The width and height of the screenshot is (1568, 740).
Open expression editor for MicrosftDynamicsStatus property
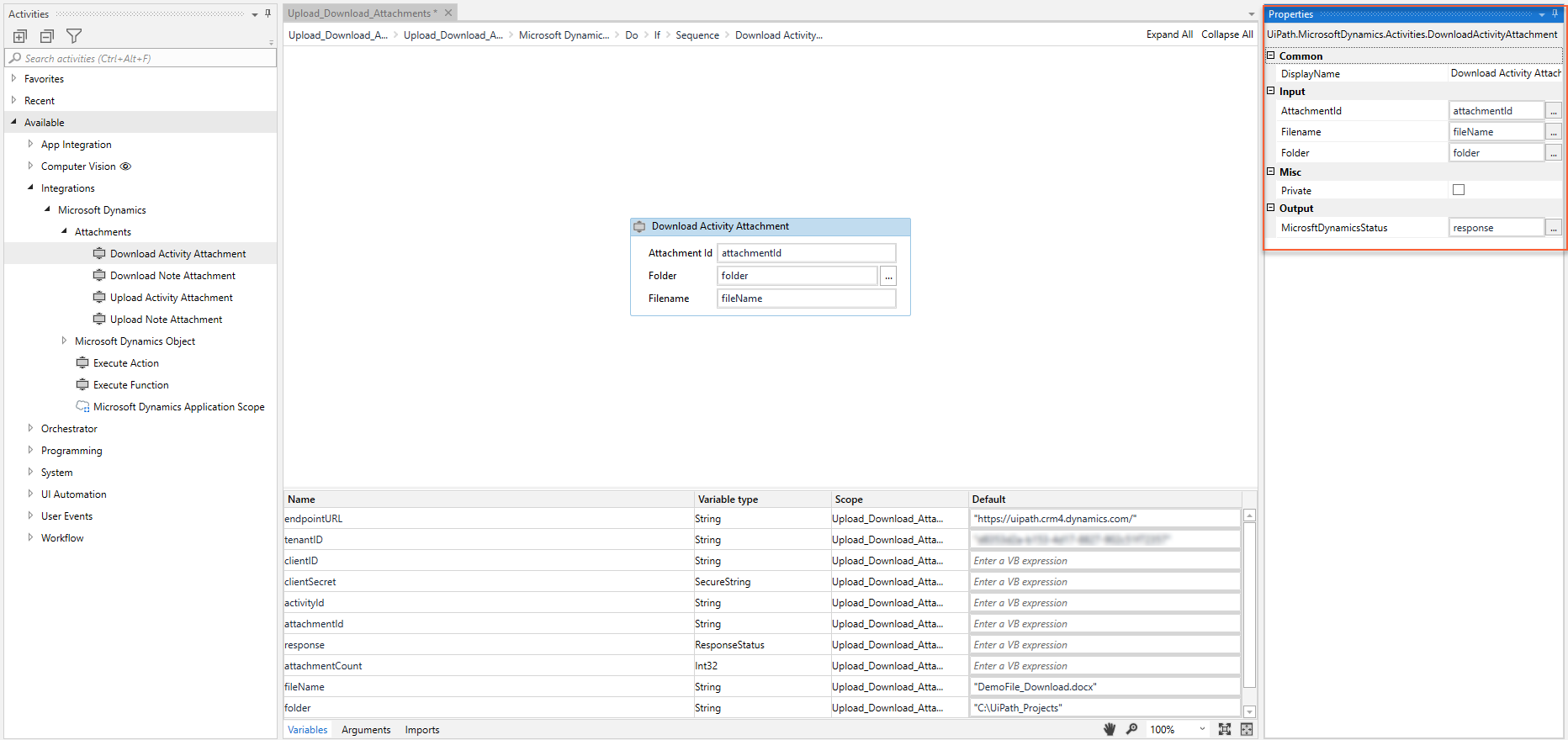(x=1554, y=228)
